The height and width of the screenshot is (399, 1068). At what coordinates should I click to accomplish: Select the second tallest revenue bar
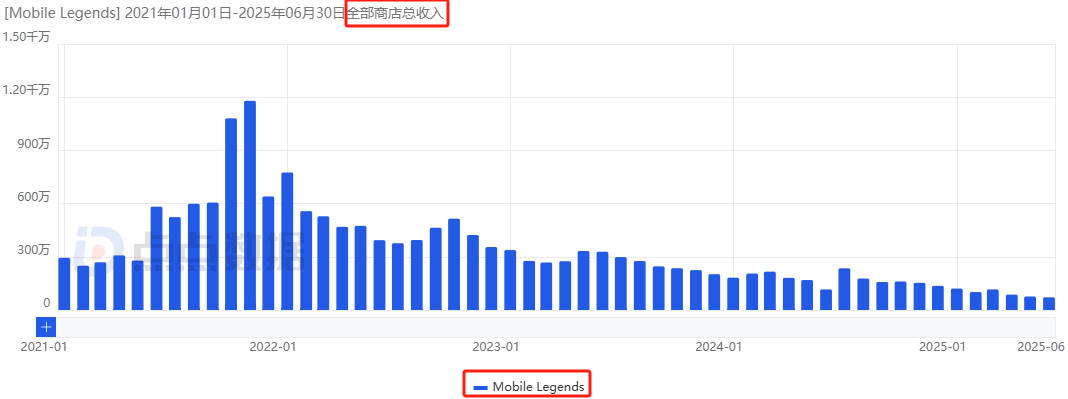231,214
